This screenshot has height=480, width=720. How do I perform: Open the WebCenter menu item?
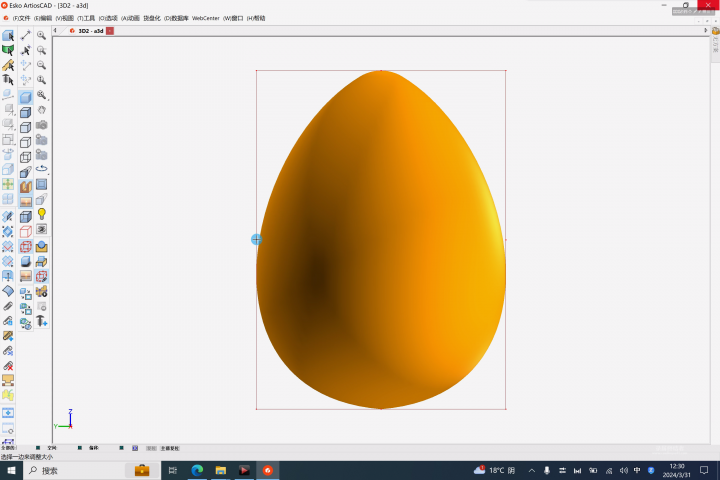coord(205,18)
